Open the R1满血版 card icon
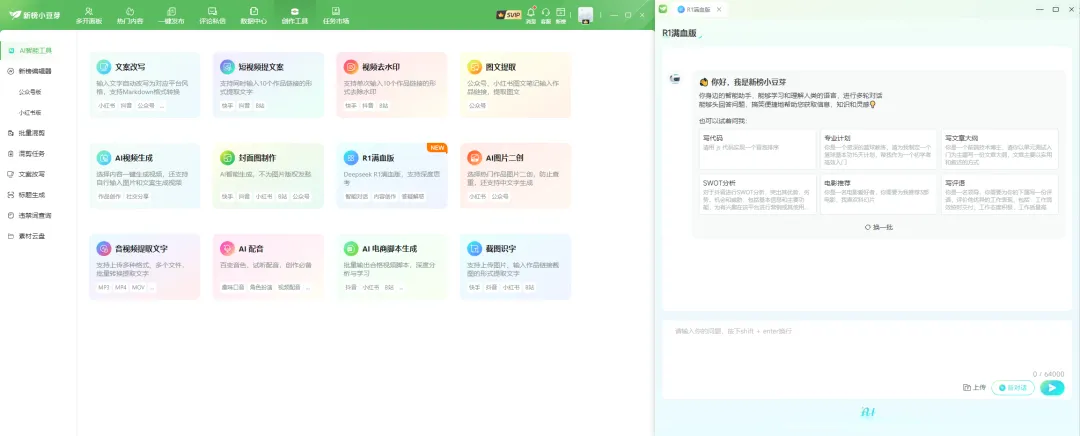 tap(351, 158)
